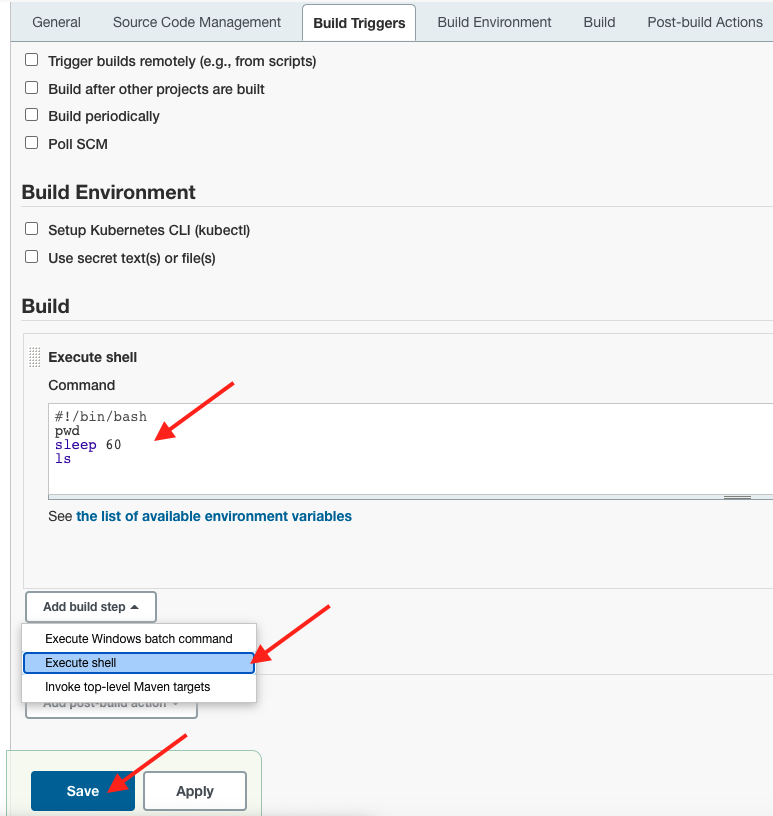Enable Poll SCM checkbox

pos(32,143)
